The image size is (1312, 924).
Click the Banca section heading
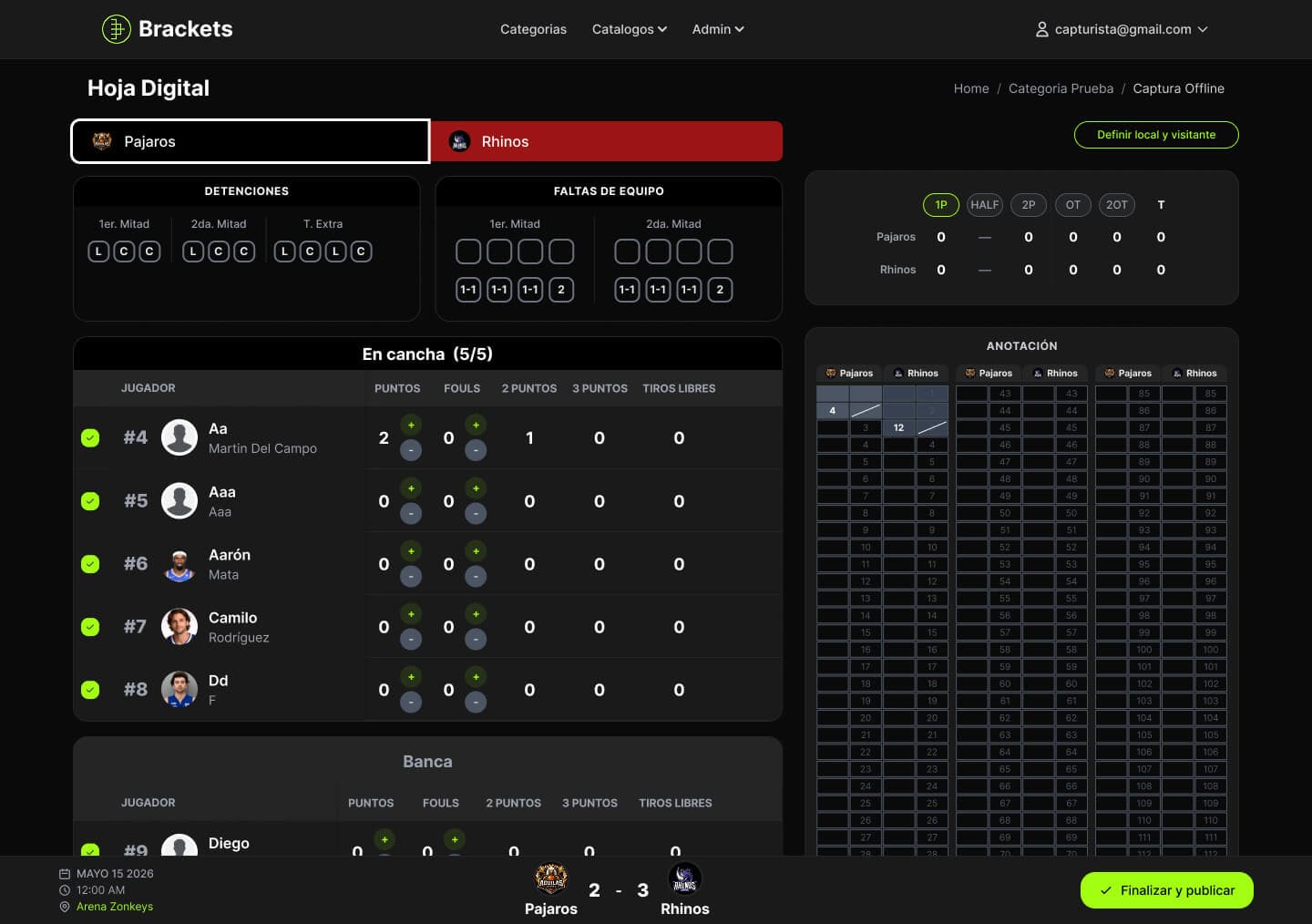(x=427, y=762)
